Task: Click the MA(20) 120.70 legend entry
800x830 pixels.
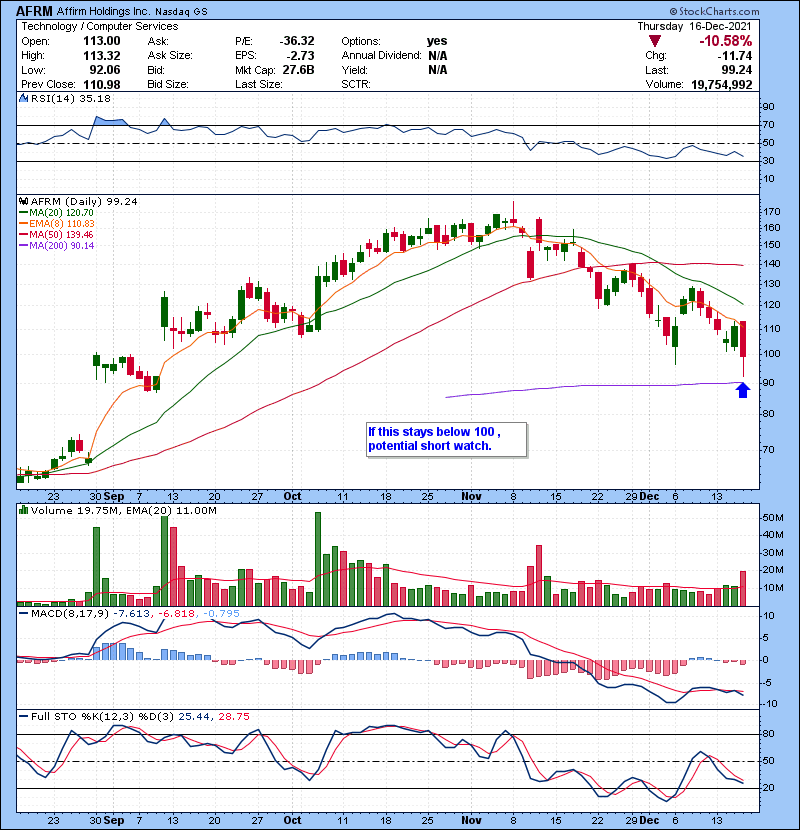Action: [x=56, y=212]
